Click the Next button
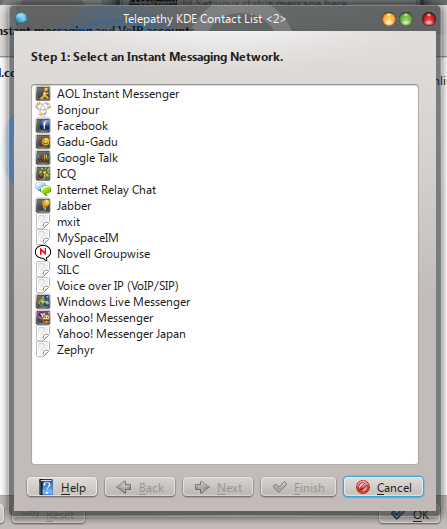The image size is (447, 529). [x=218, y=487]
